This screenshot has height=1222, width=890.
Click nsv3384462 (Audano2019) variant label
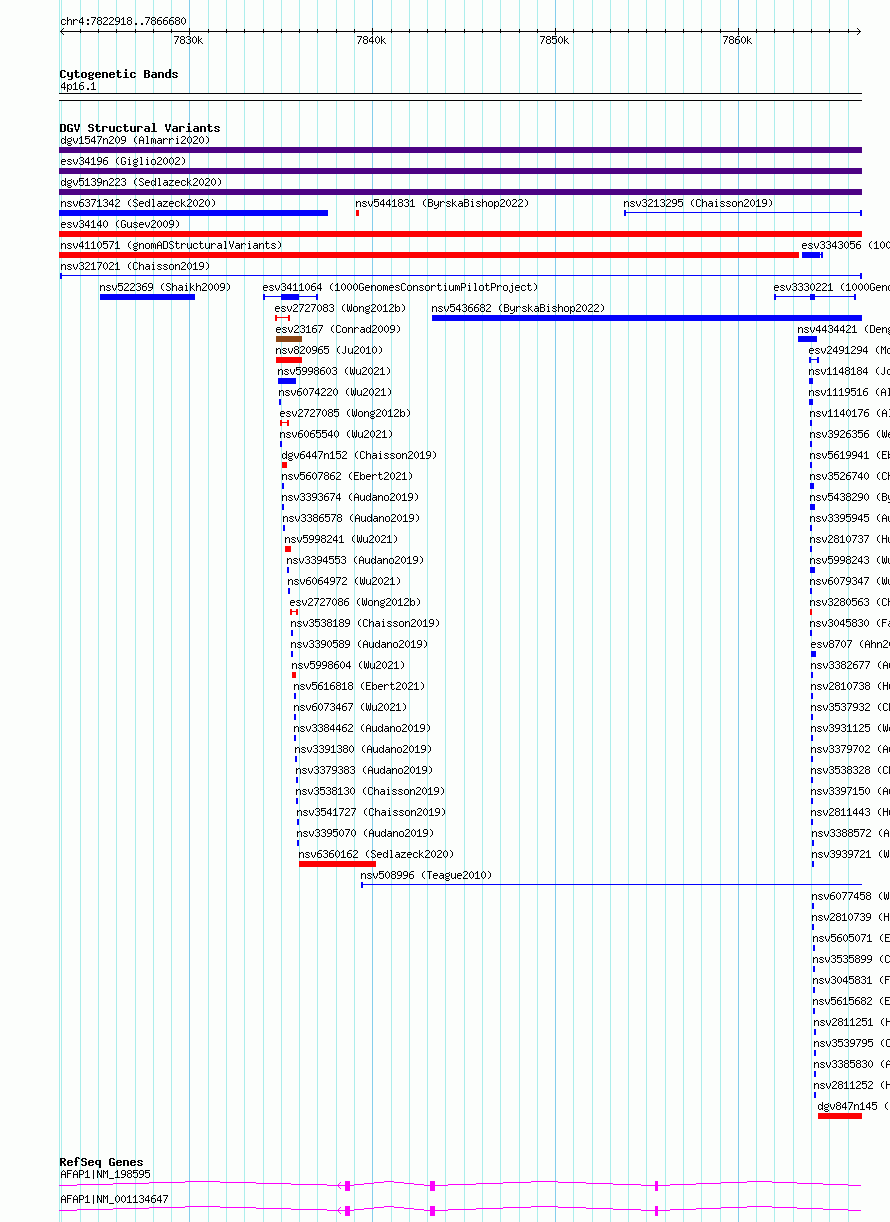363,728
